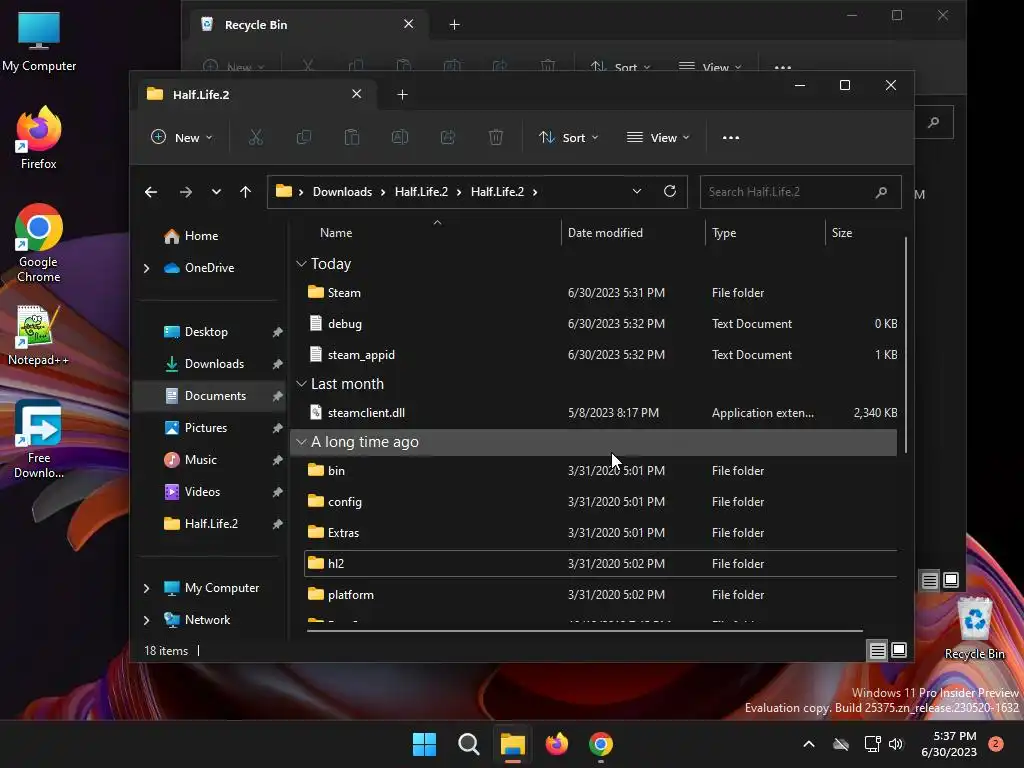The height and width of the screenshot is (768, 1024).
Task: Select the Free Download Manager desktop shortcut
Action: [39, 440]
